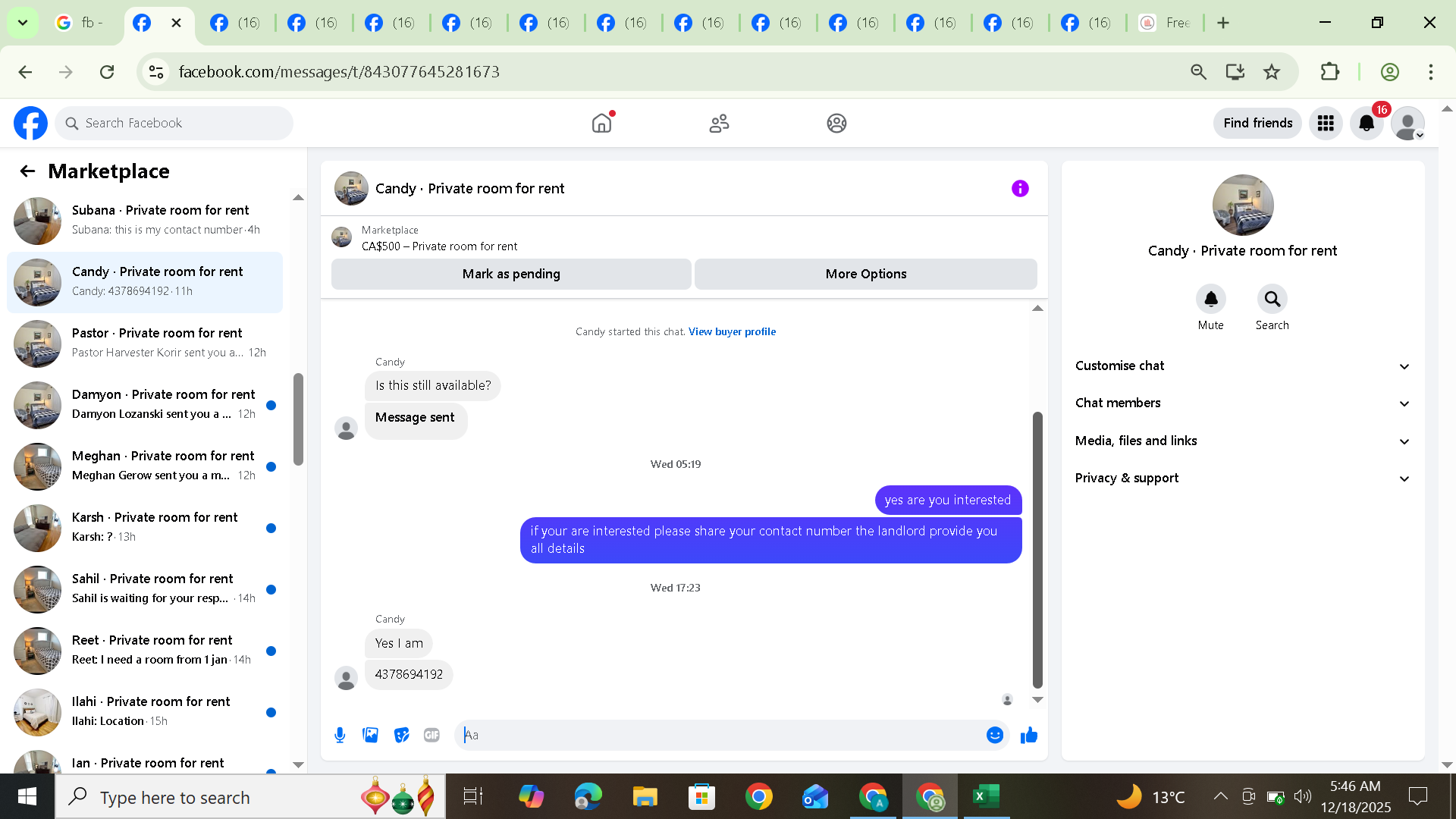Viewport: 1456px width, 819px height.
Task: View site information icon in address bar
Action: [x=156, y=72]
